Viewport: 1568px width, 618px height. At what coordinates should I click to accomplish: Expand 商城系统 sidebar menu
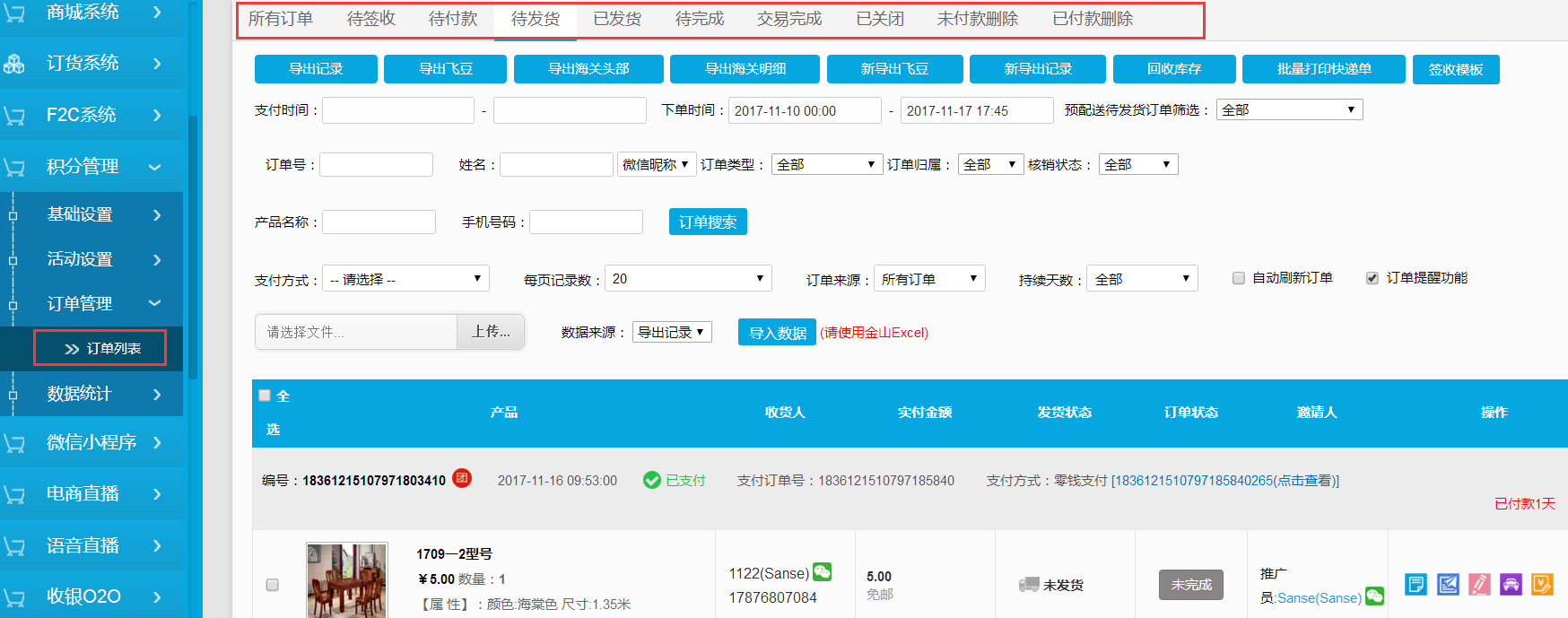91,13
